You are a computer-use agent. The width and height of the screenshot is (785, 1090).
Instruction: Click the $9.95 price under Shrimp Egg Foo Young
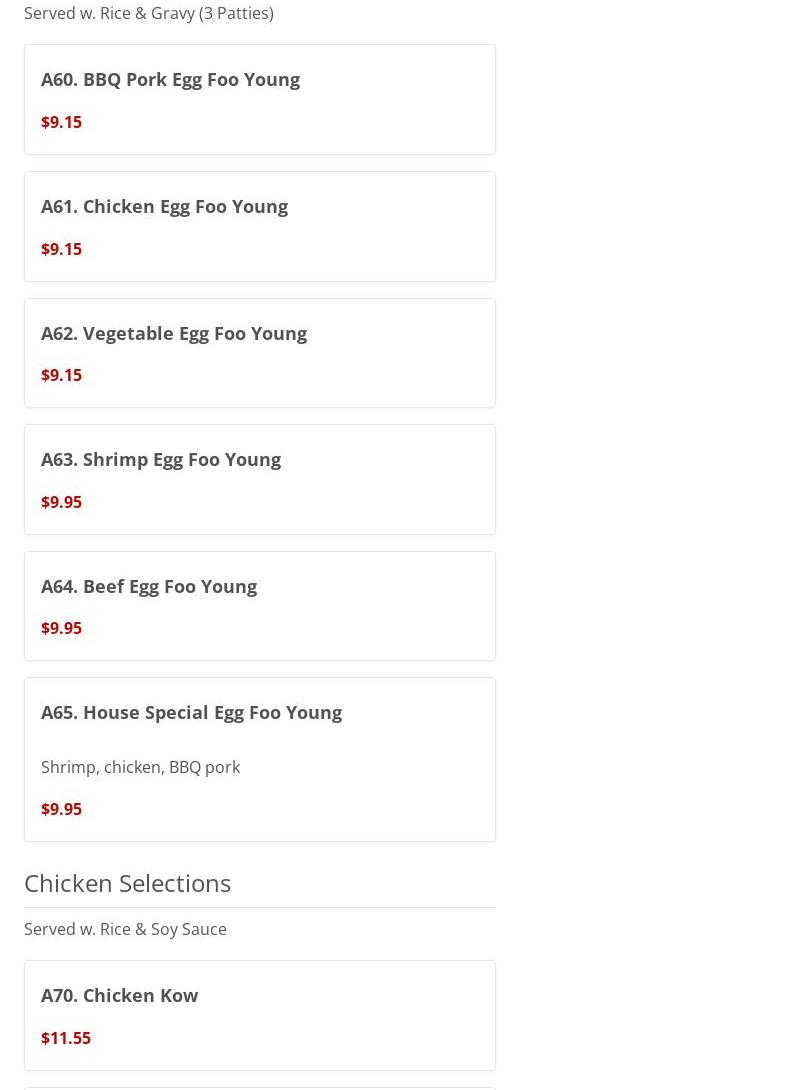61,502
